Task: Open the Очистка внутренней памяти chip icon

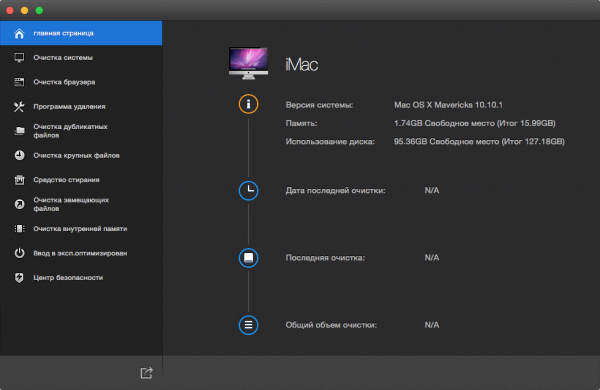Action: click(19, 229)
